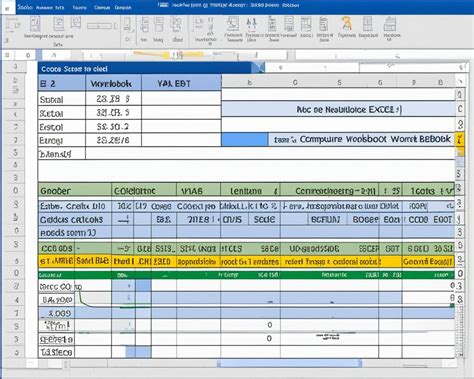
Task: Select the green 'CCG GDS' cell
Action: point(56,248)
